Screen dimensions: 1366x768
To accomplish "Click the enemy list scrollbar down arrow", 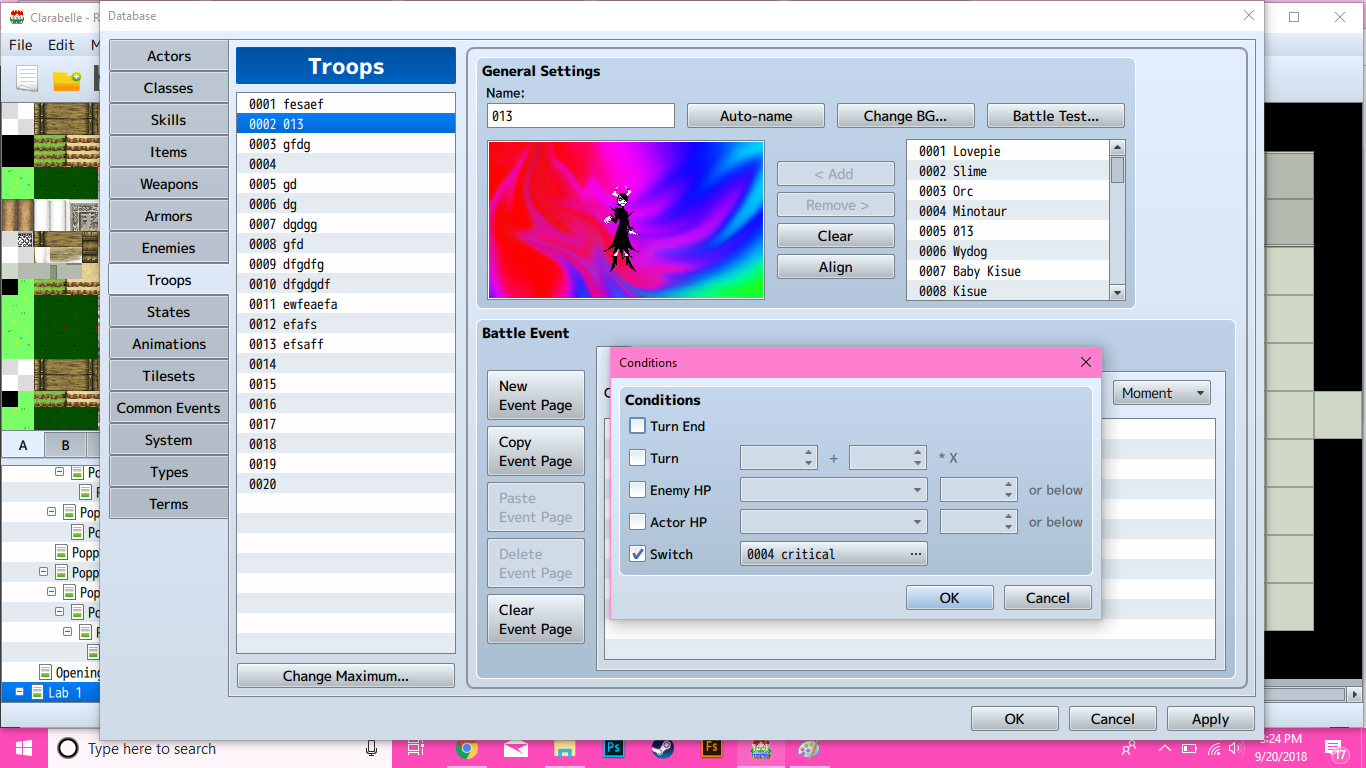I will coord(1118,292).
